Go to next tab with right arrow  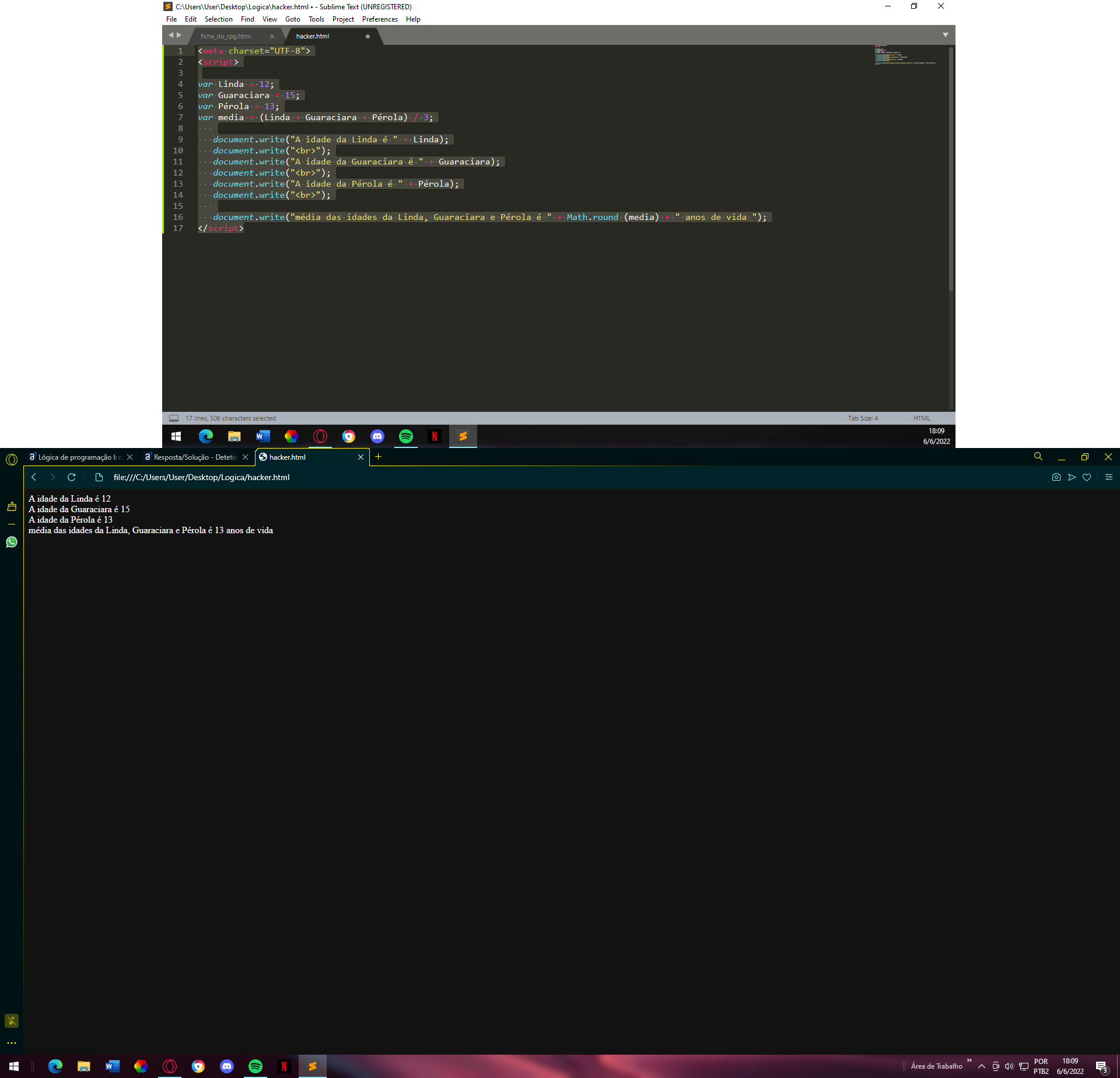(179, 35)
